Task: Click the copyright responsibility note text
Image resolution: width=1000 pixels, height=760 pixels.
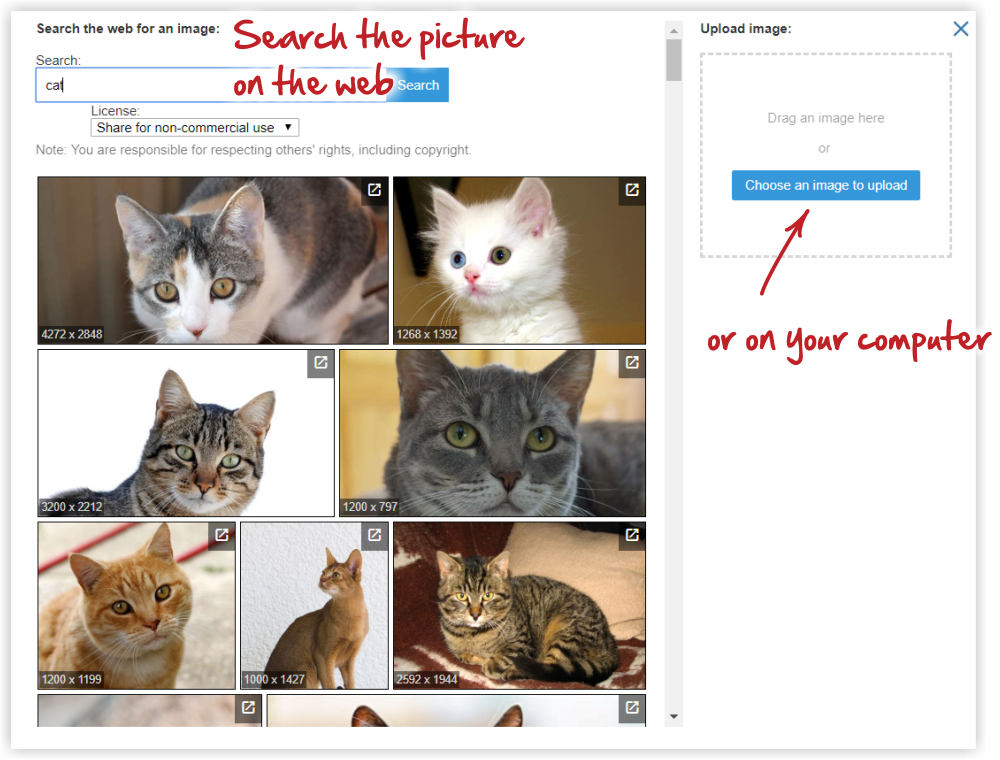Action: tap(254, 150)
